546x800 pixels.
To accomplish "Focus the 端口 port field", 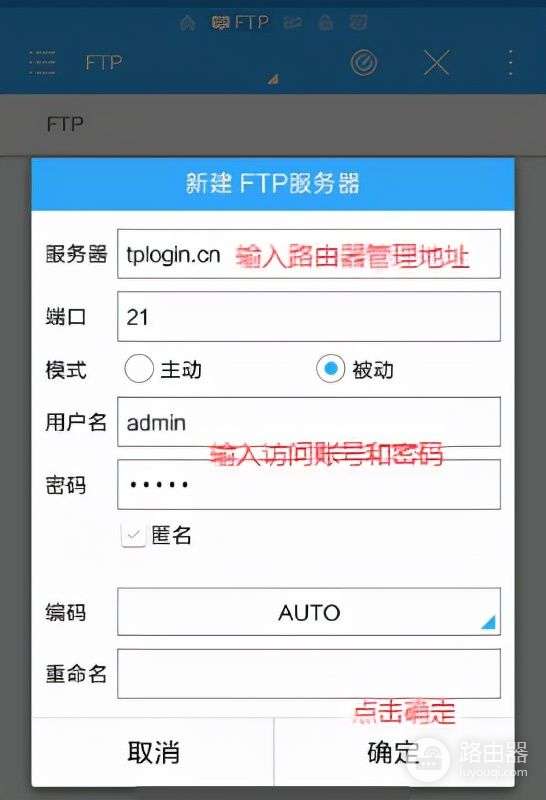I will (309, 316).
